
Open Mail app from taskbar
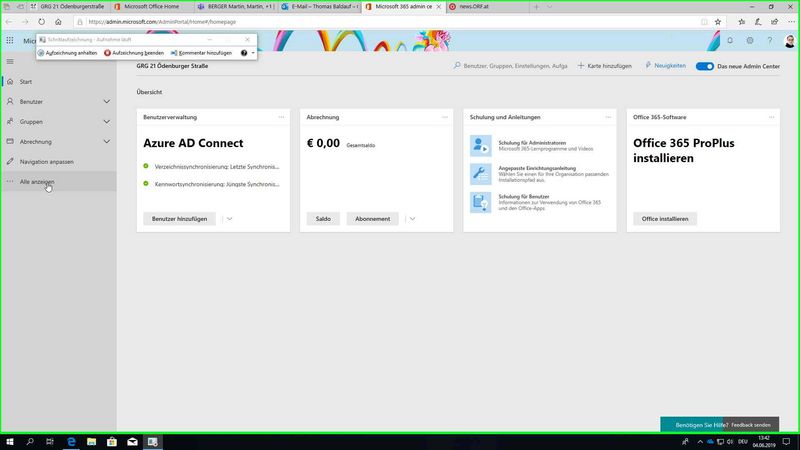(x=132, y=442)
